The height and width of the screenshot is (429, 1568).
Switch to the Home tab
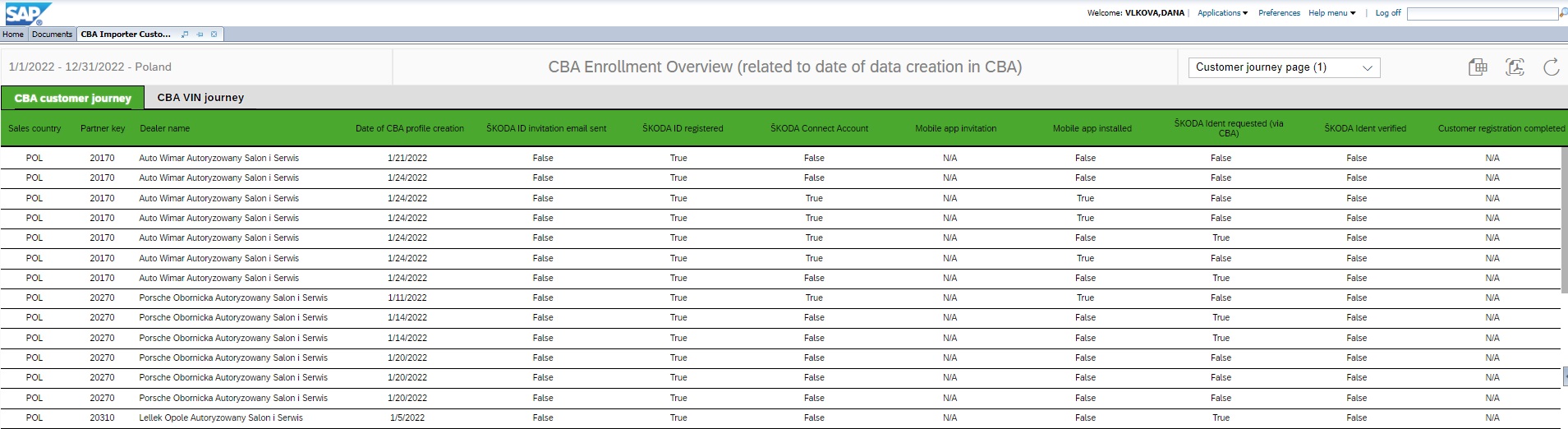[x=13, y=35]
